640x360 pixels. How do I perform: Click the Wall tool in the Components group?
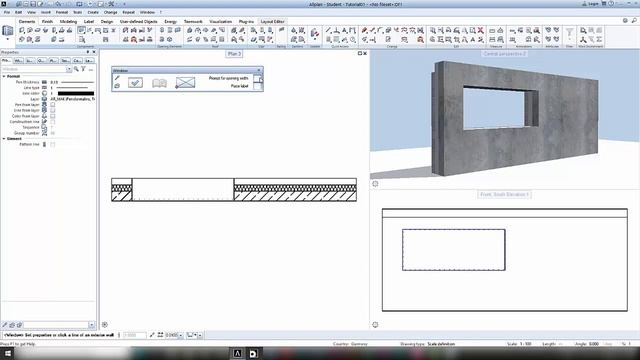click(x=22, y=31)
